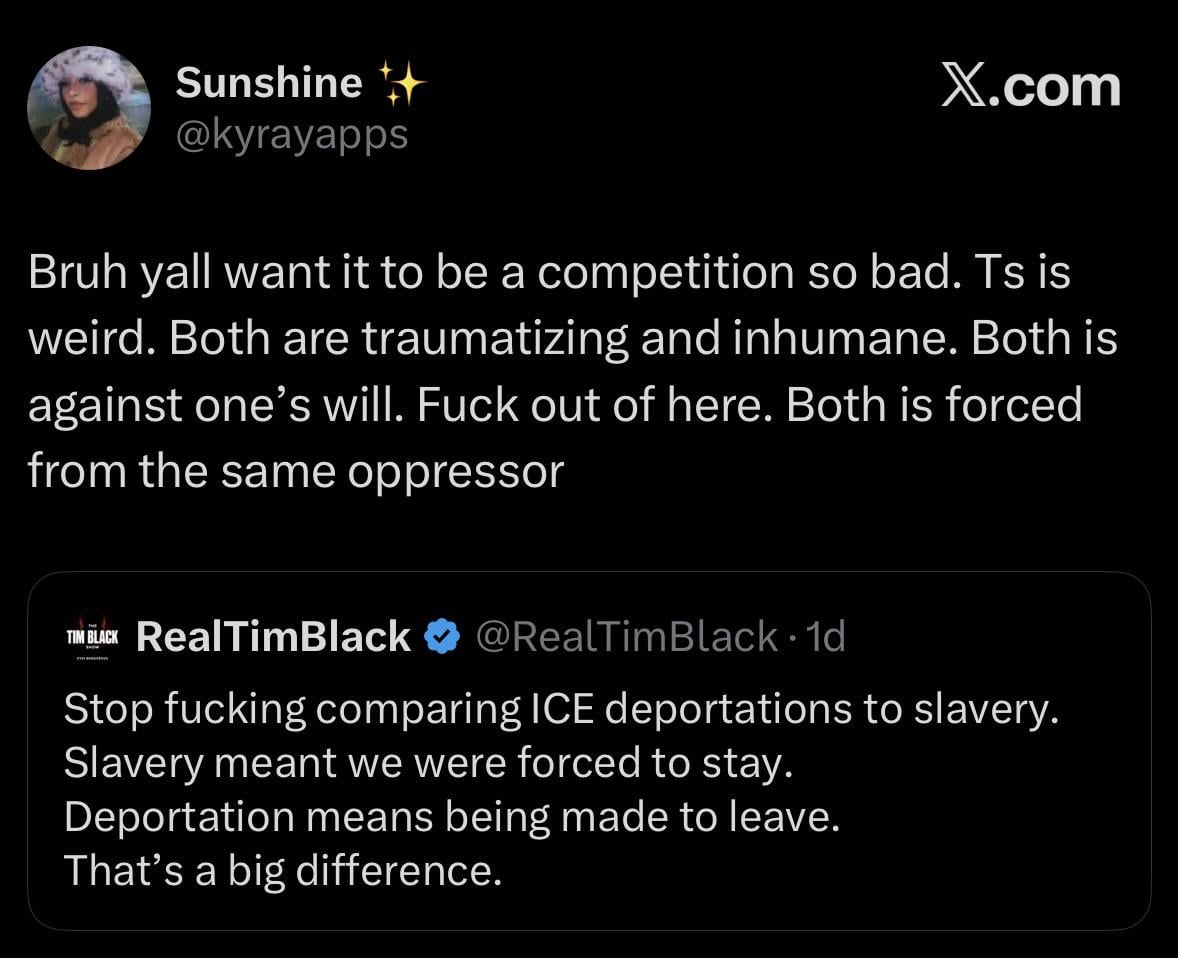Click the Tim Black Show avatar
The width and height of the screenshot is (1178, 958).
click(x=92, y=637)
